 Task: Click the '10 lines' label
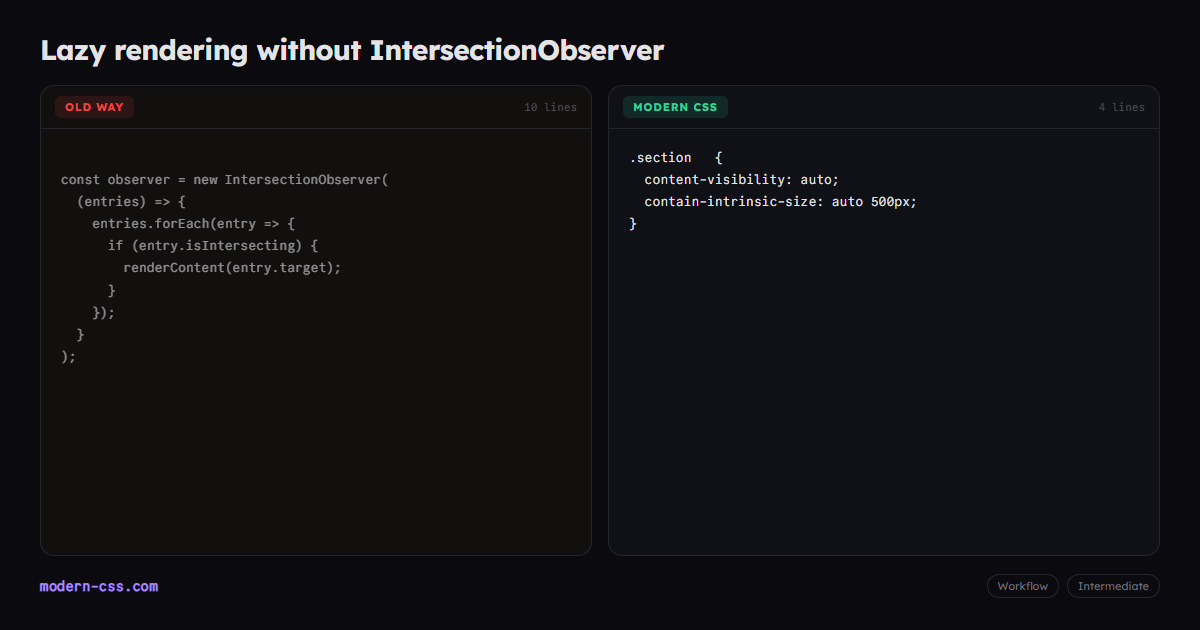coord(551,107)
